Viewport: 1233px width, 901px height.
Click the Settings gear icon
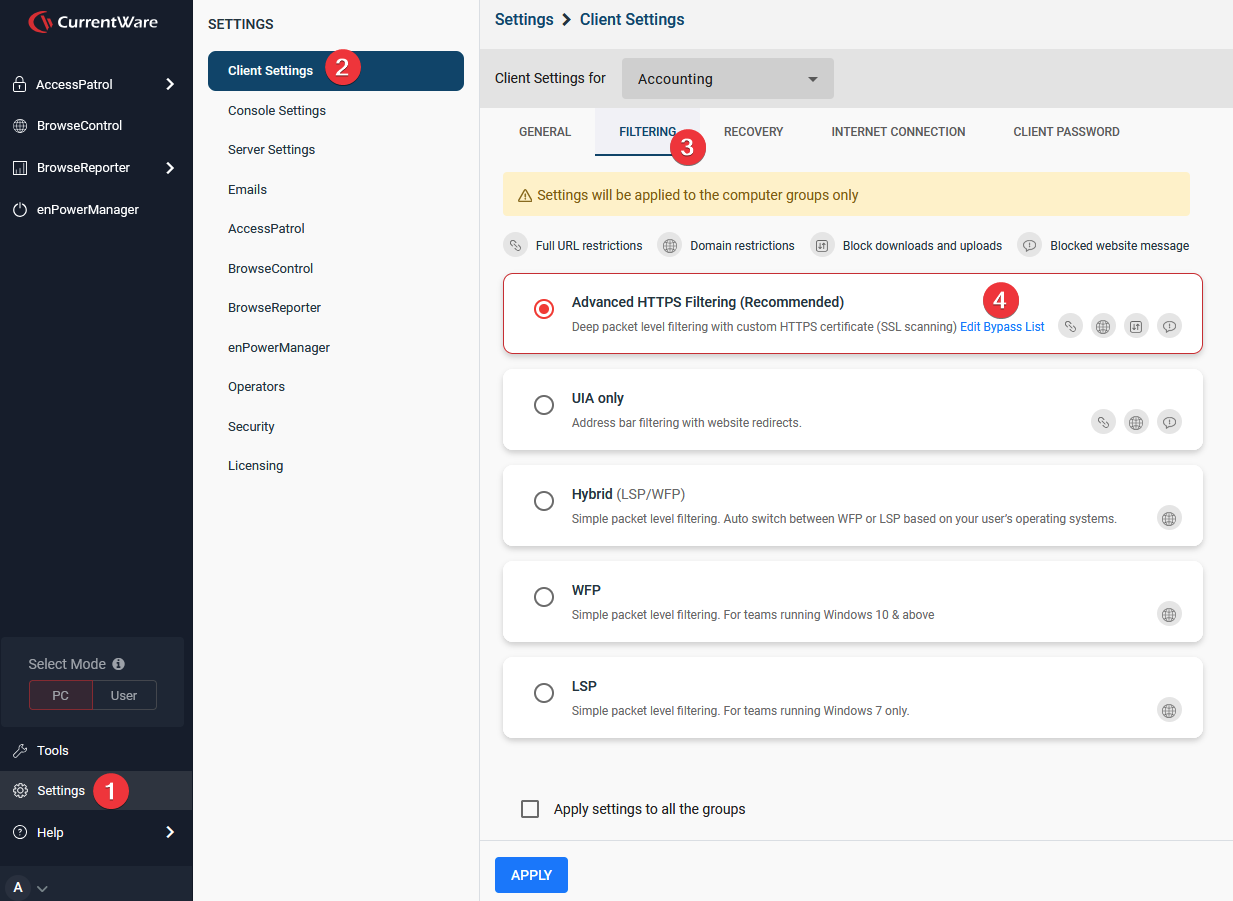click(x=20, y=791)
